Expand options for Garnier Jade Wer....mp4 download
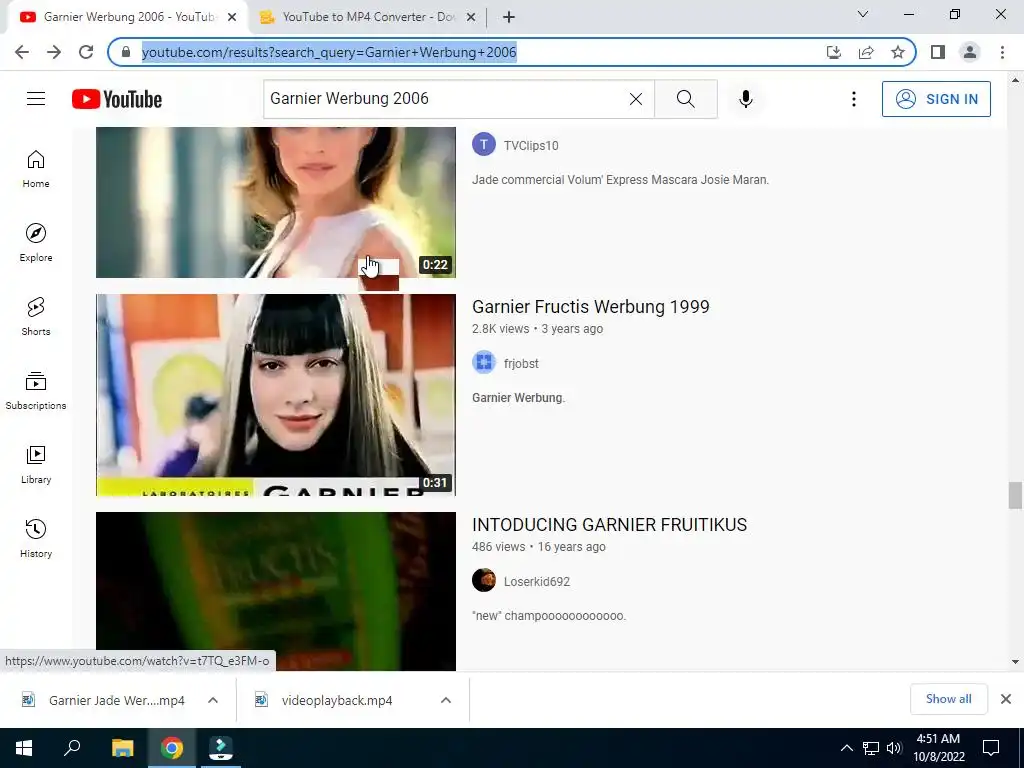1024x768 pixels. (x=213, y=700)
